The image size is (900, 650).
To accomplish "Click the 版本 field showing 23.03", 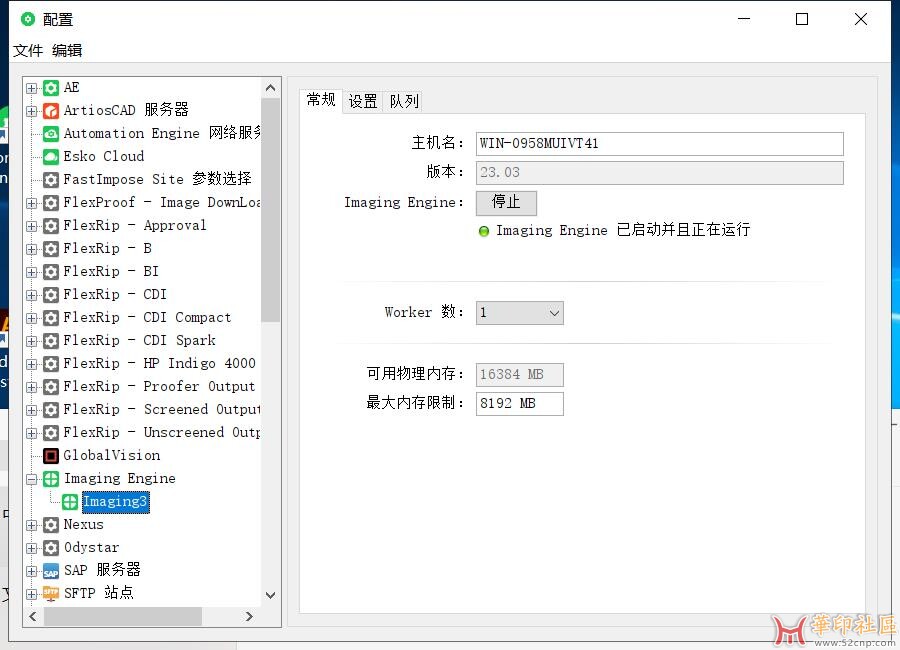I will [660, 173].
